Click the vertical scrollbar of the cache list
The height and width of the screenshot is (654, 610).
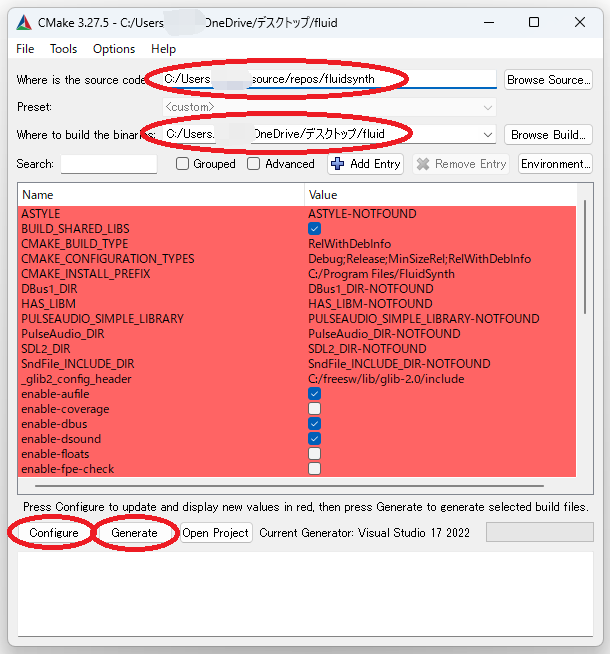click(585, 257)
